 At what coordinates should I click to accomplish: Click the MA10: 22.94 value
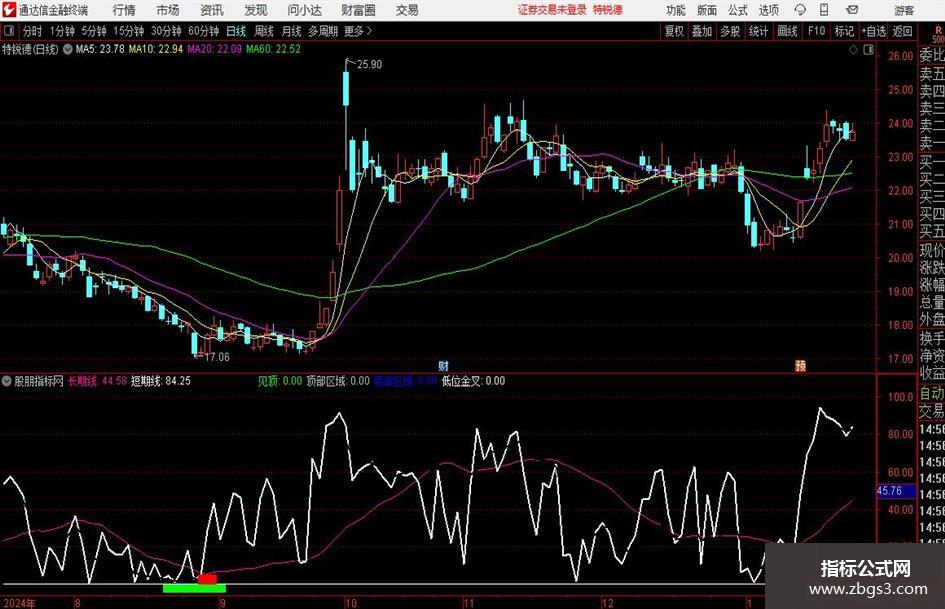tap(155, 49)
